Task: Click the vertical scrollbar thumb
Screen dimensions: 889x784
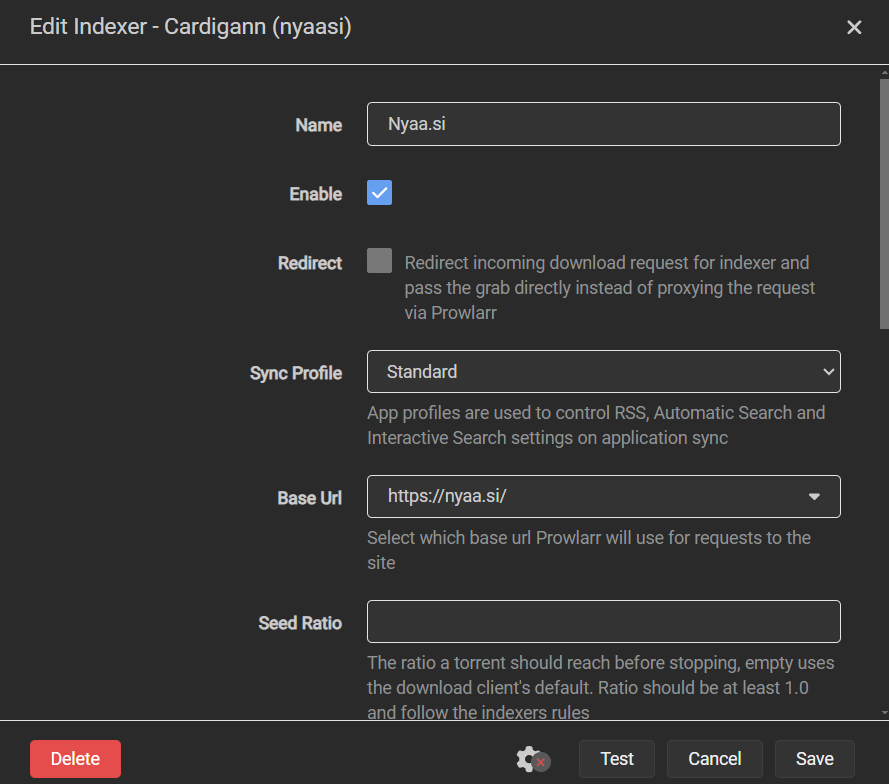Action: coord(883,205)
